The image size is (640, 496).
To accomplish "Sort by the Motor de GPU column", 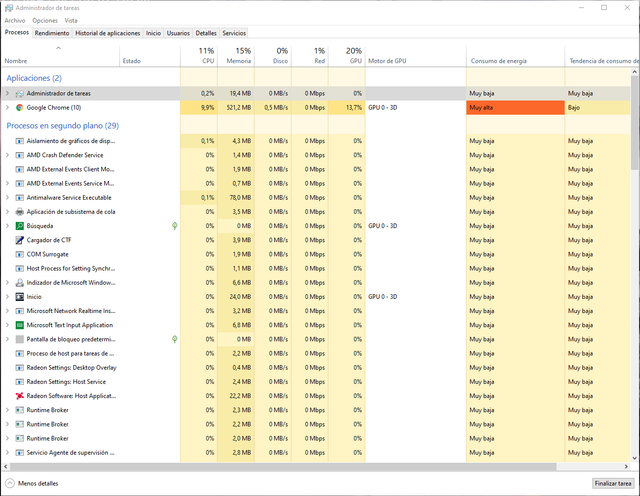I will 416,56.
